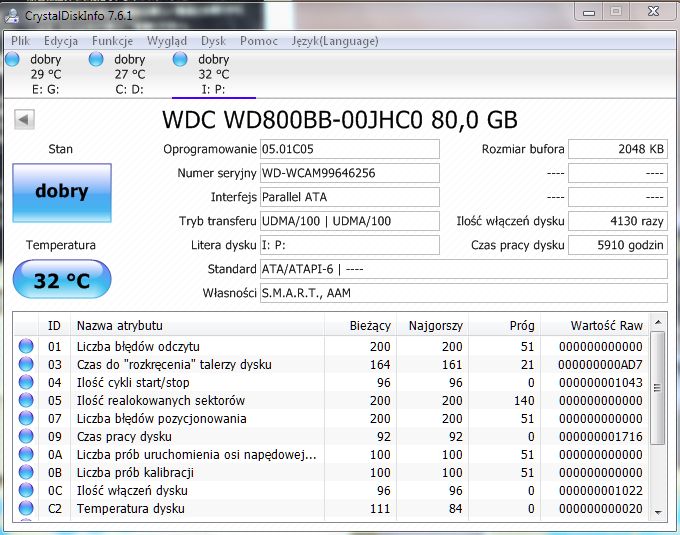680x535 pixels.
Task: Sort by the Bieżący column header
Action: click(x=360, y=325)
